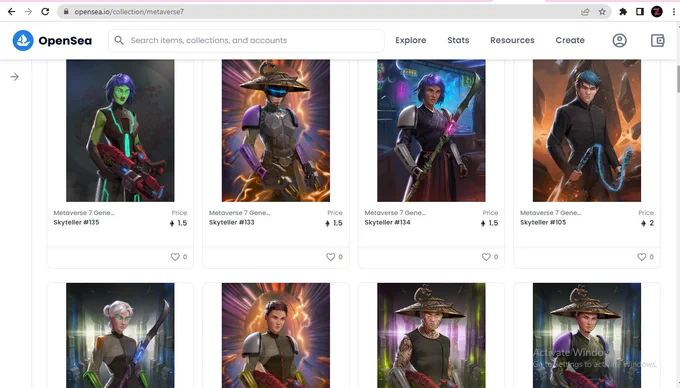This screenshot has height=388, width=680.
Task: Click the collection name above Skyteller #105
Action: (551, 213)
